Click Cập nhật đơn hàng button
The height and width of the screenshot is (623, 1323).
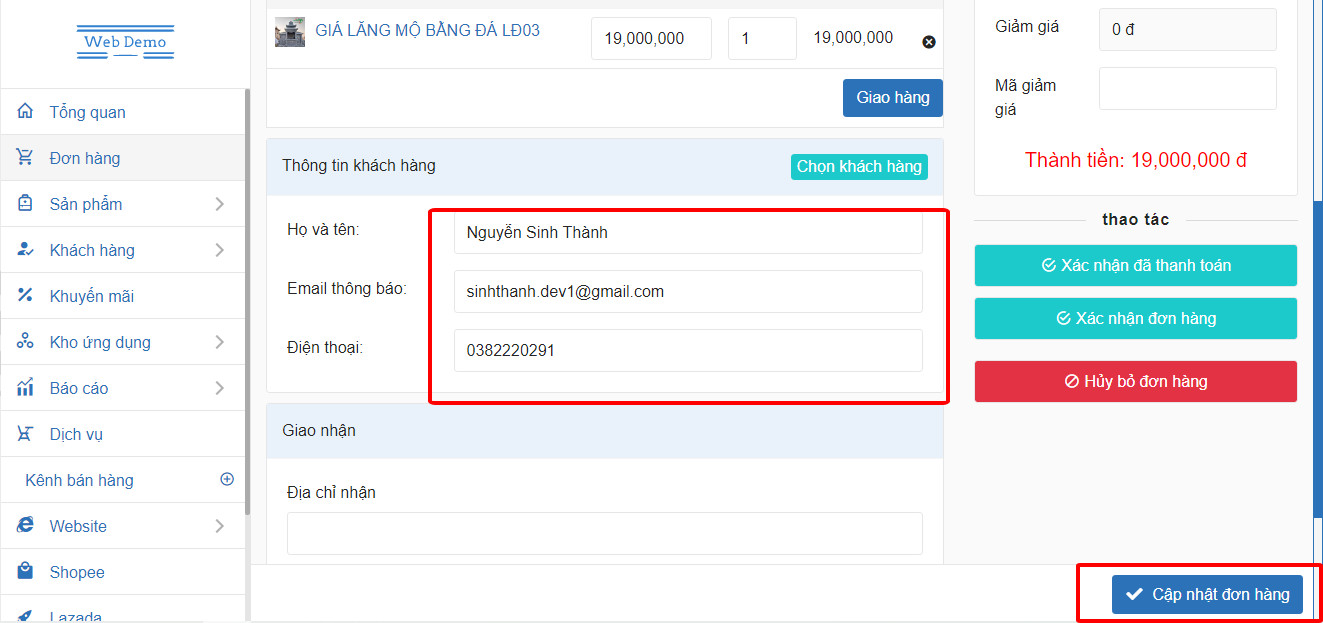pyautogui.click(x=1207, y=594)
